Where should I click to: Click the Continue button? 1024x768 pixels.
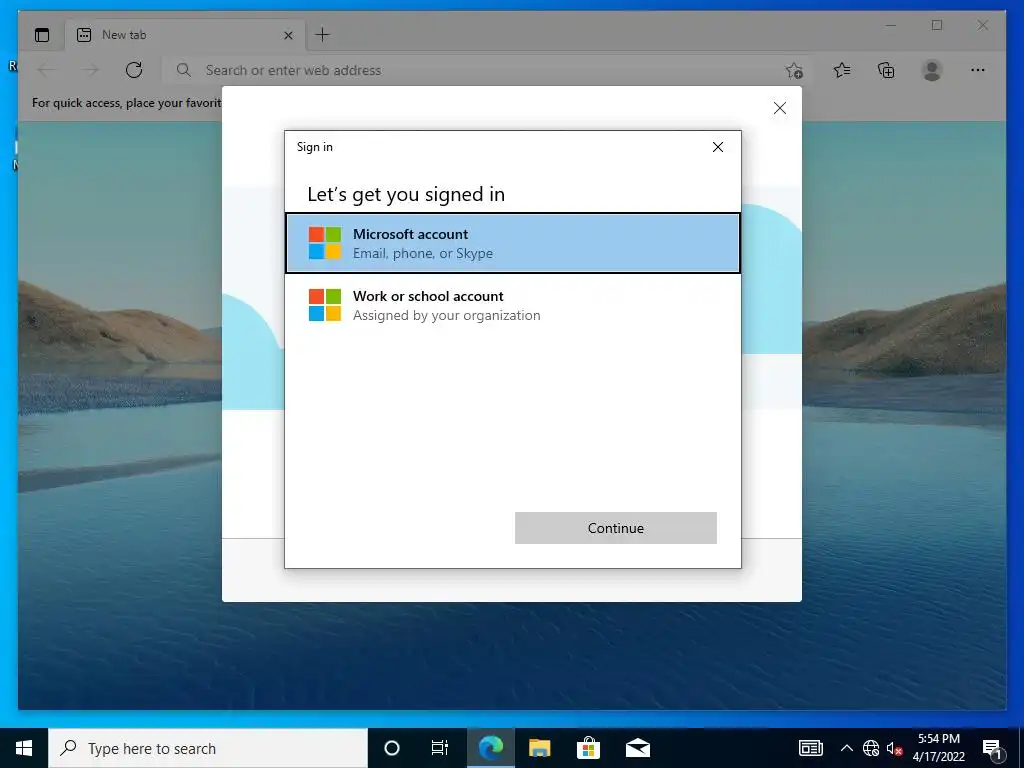[615, 528]
